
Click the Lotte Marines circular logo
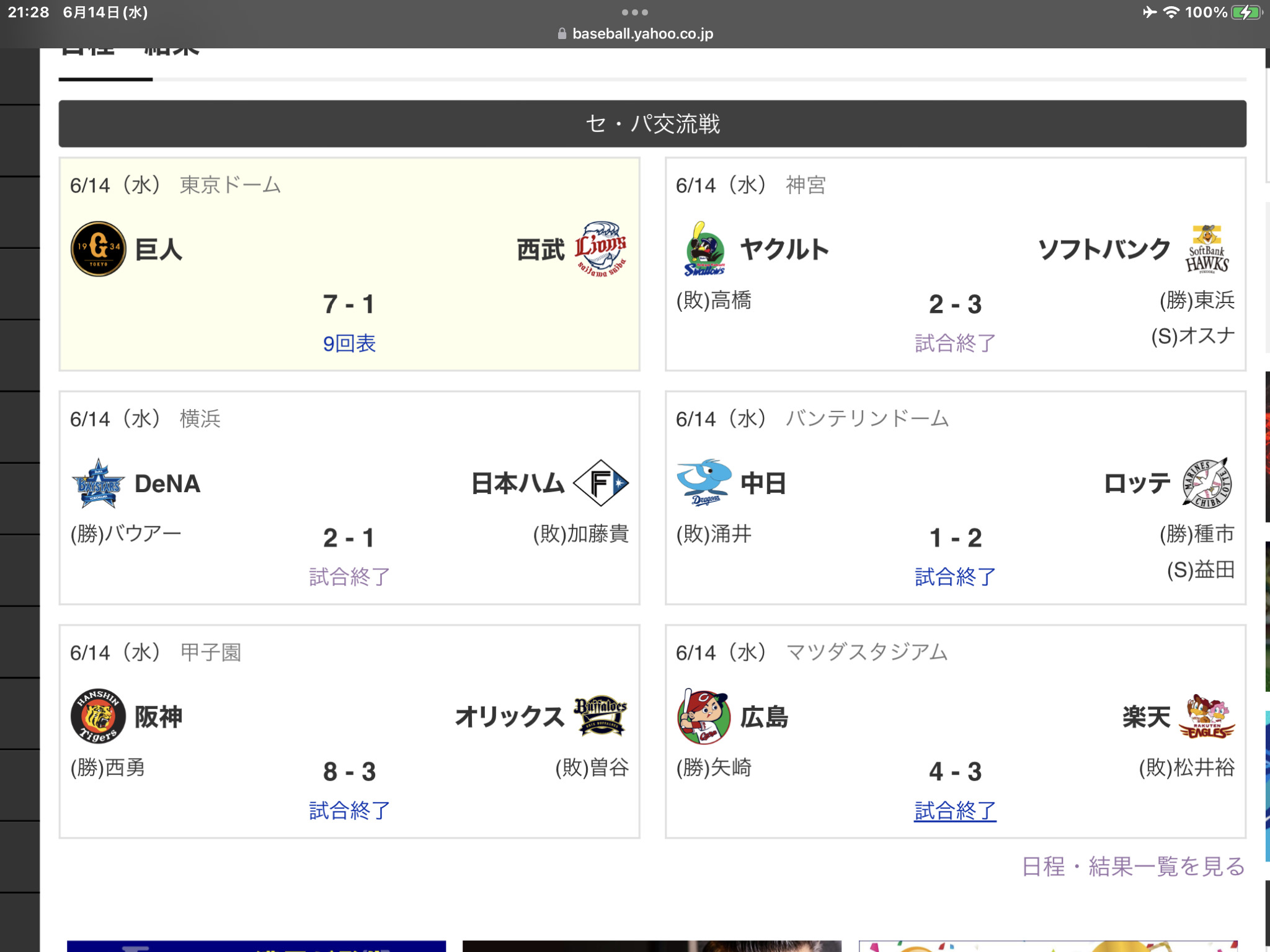click(1207, 483)
